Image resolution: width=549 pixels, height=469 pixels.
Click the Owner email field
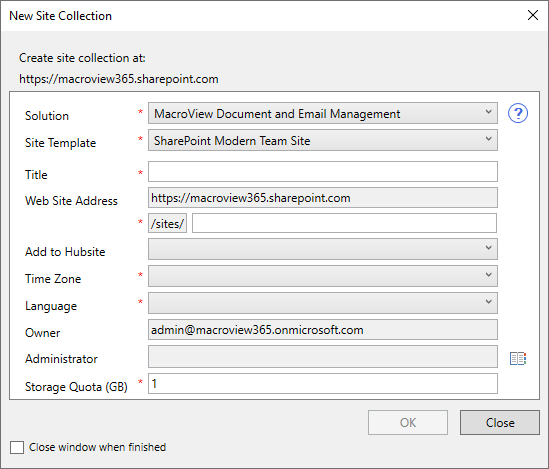(322, 329)
